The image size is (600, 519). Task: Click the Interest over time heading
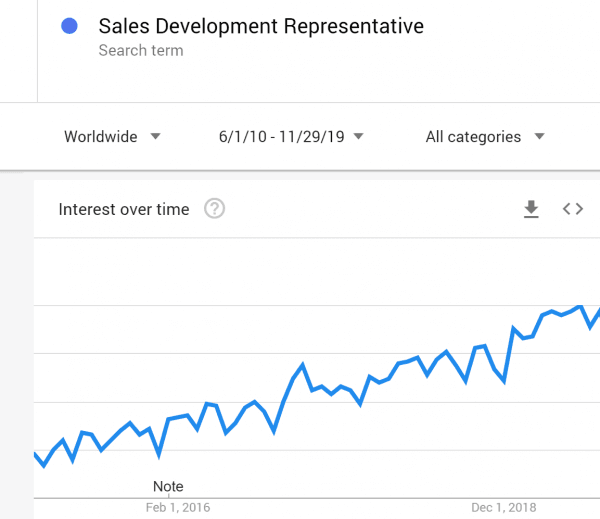tap(123, 209)
